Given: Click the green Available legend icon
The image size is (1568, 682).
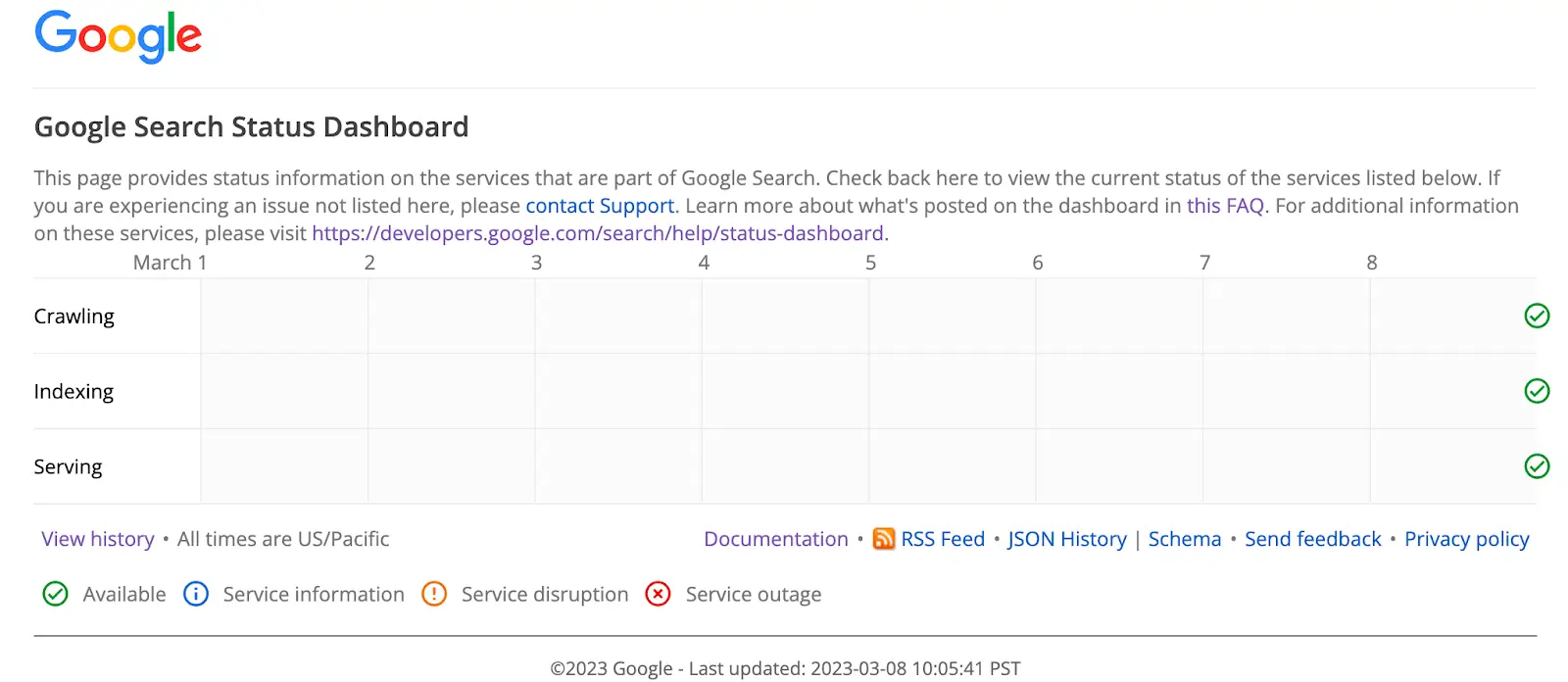Looking at the screenshot, I should pos(56,594).
